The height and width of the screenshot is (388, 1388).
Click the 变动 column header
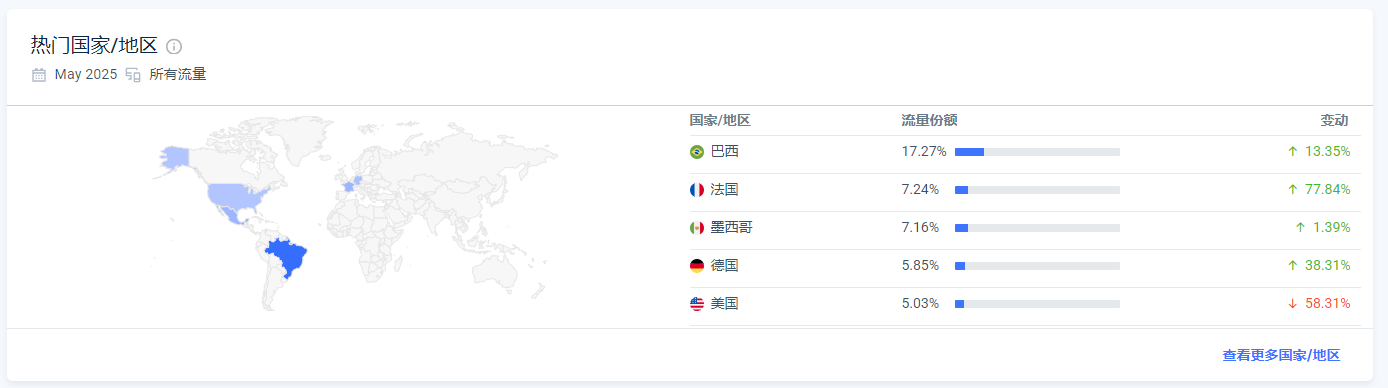pos(1334,120)
